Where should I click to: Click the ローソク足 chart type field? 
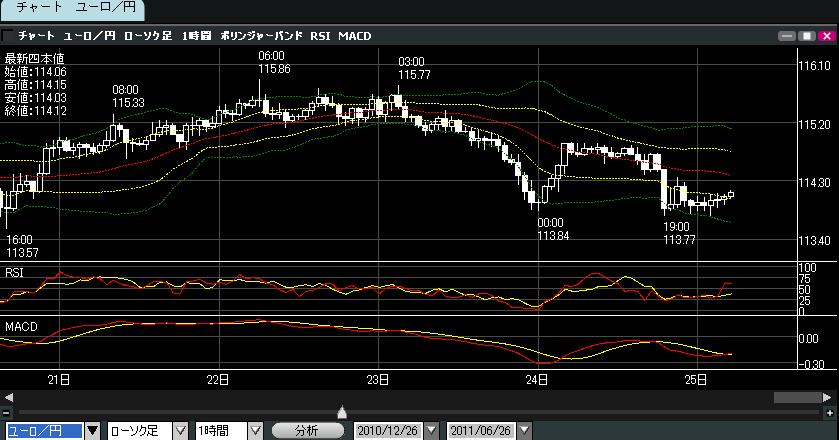tap(140, 430)
